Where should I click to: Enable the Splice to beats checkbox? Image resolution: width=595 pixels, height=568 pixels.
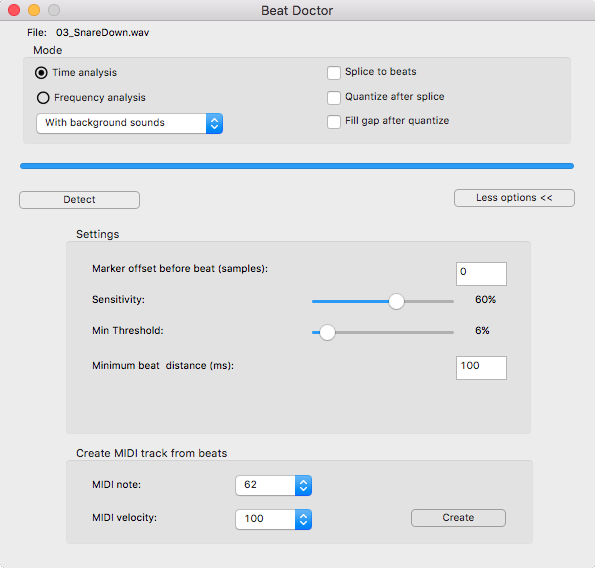point(334,73)
